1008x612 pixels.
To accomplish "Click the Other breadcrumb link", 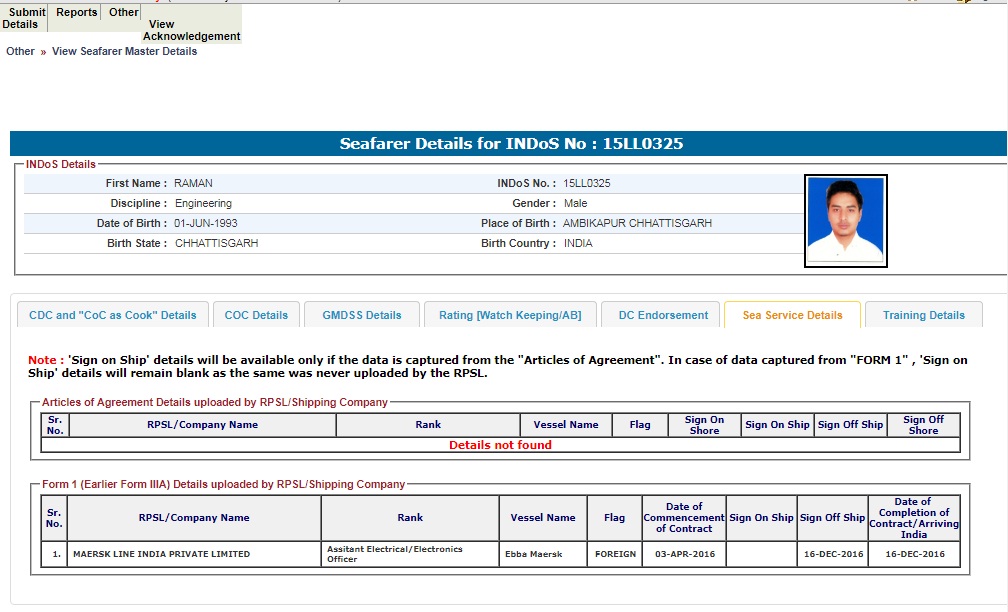I will 20,51.
